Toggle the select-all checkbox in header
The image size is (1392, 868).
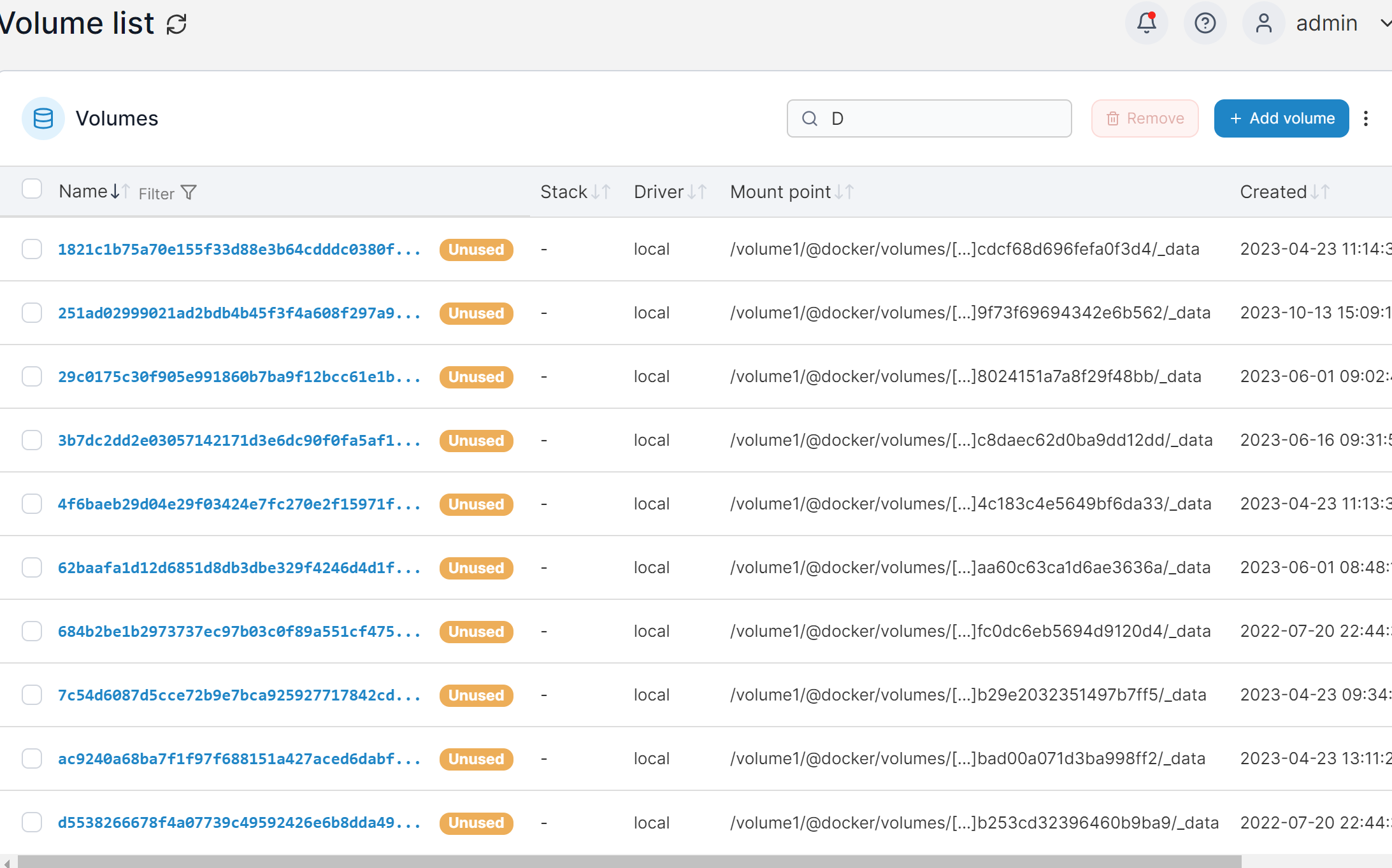[32, 189]
